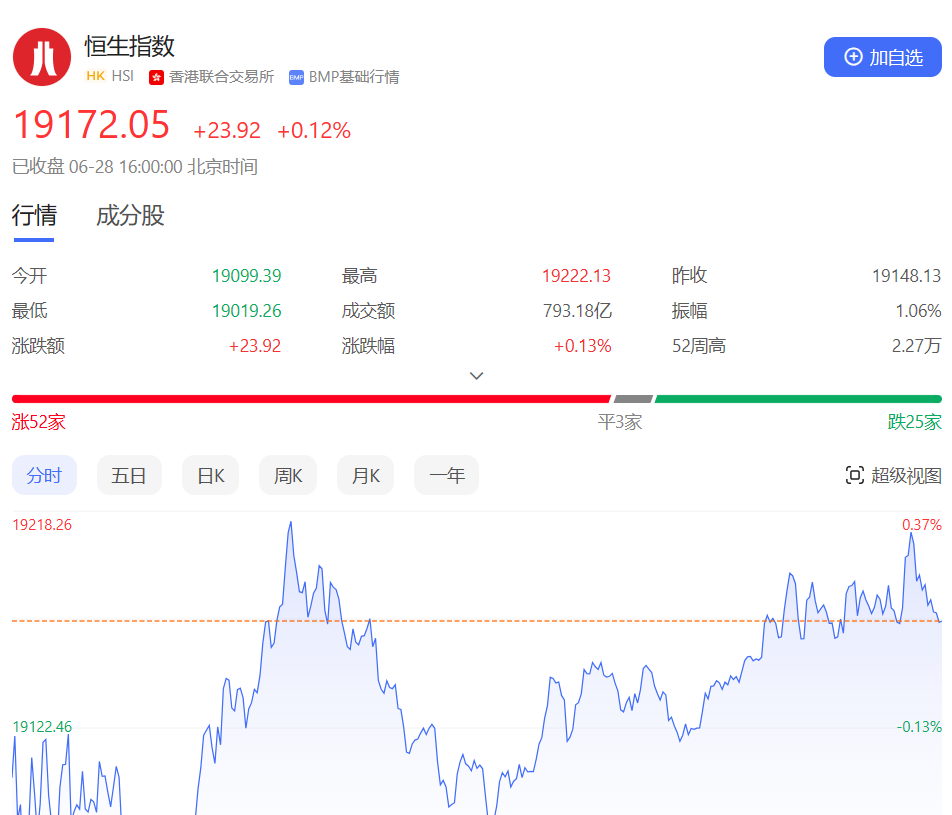
Task: Select the 五日 chart view
Action: (x=129, y=475)
